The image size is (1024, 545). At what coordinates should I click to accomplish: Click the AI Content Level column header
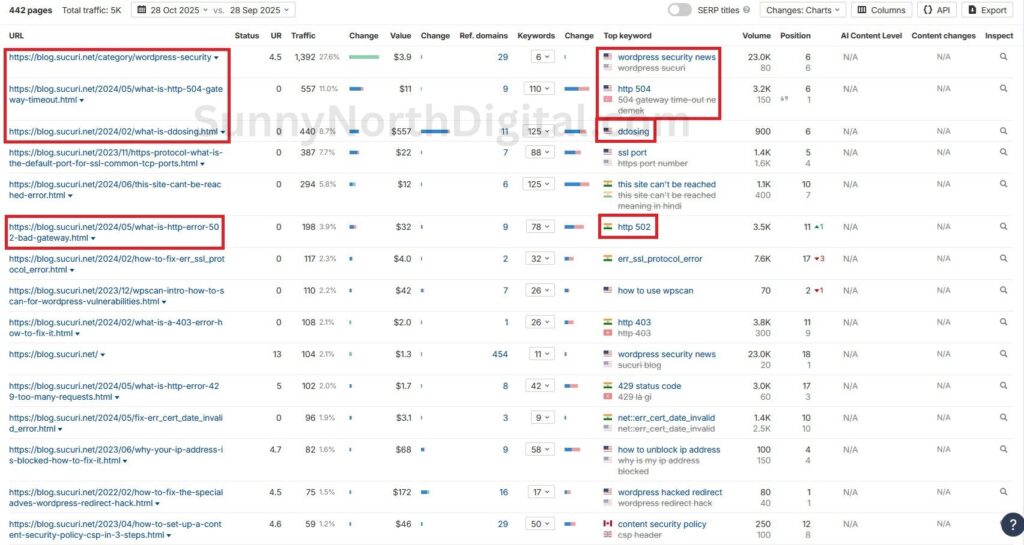(x=871, y=36)
